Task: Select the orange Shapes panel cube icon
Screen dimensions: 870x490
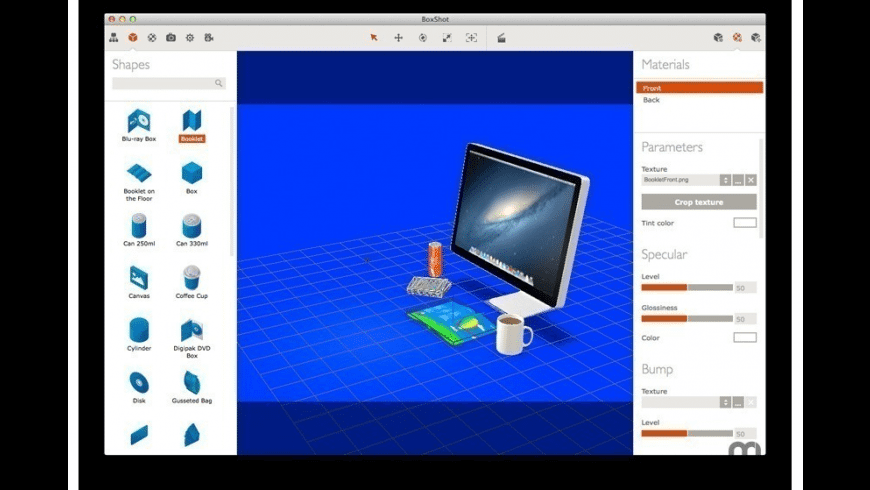Action: tap(133, 38)
